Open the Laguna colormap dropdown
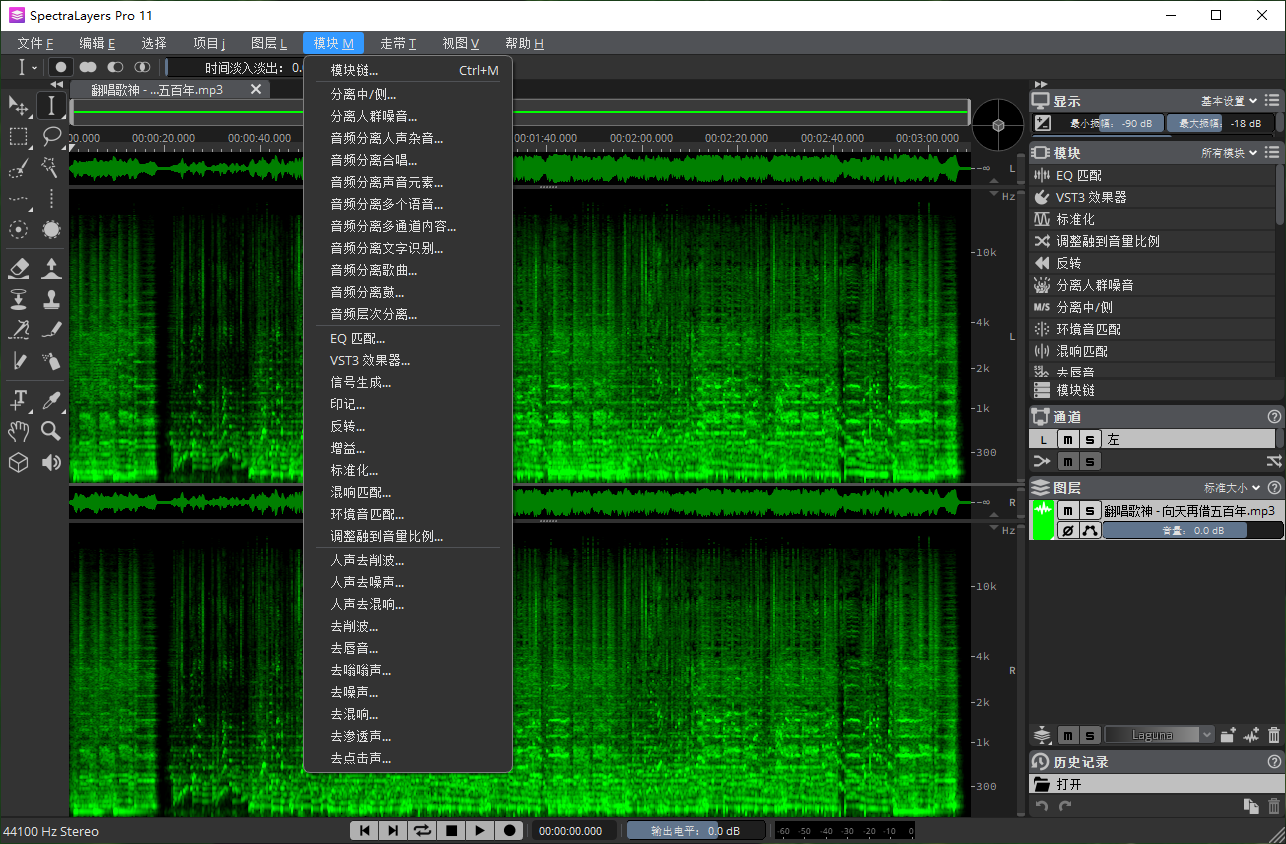The width and height of the screenshot is (1286, 844). [1159, 735]
